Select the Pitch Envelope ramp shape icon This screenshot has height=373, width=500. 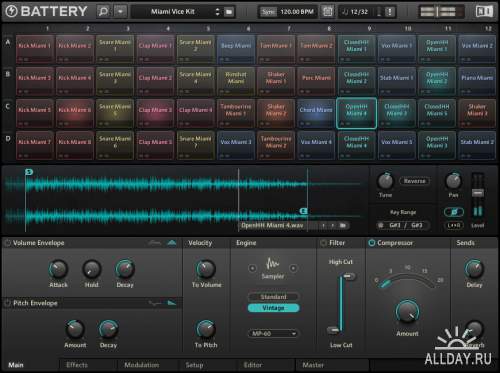point(172,303)
